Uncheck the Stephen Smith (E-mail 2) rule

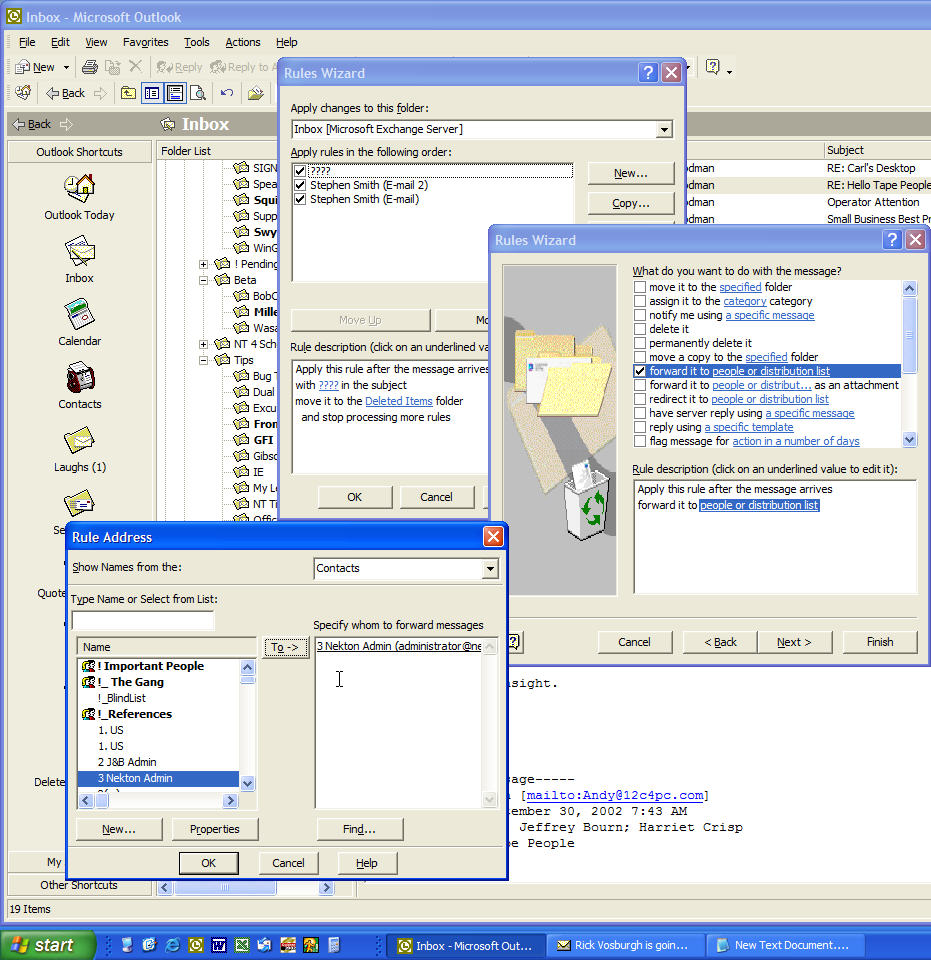click(x=300, y=185)
